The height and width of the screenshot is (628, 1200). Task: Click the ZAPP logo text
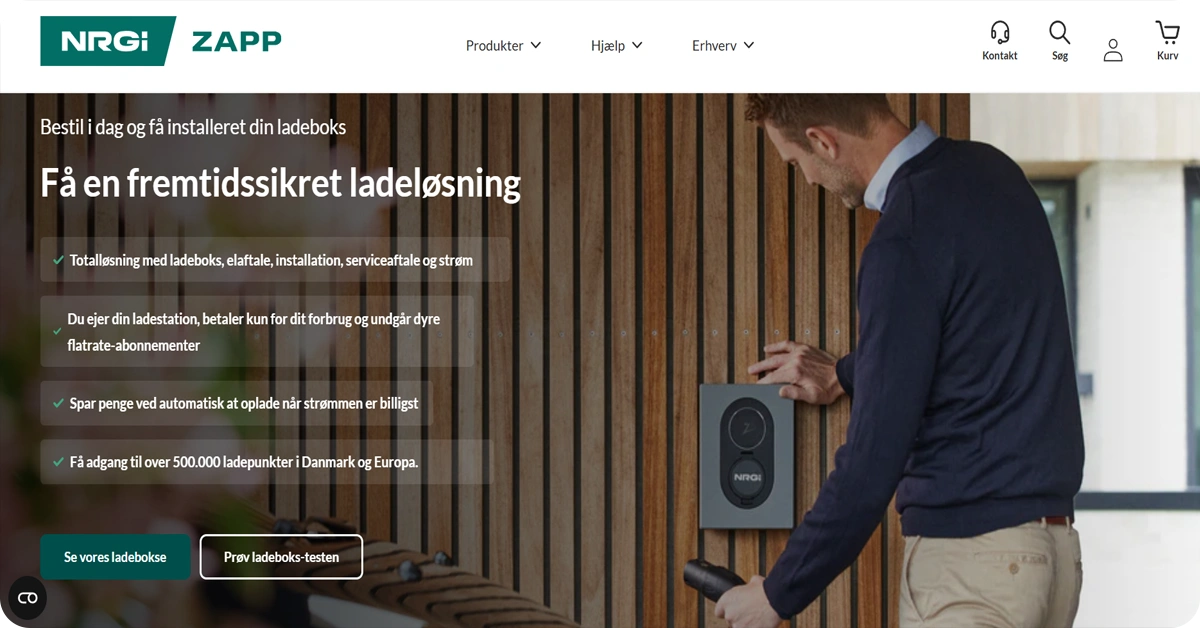coord(236,41)
